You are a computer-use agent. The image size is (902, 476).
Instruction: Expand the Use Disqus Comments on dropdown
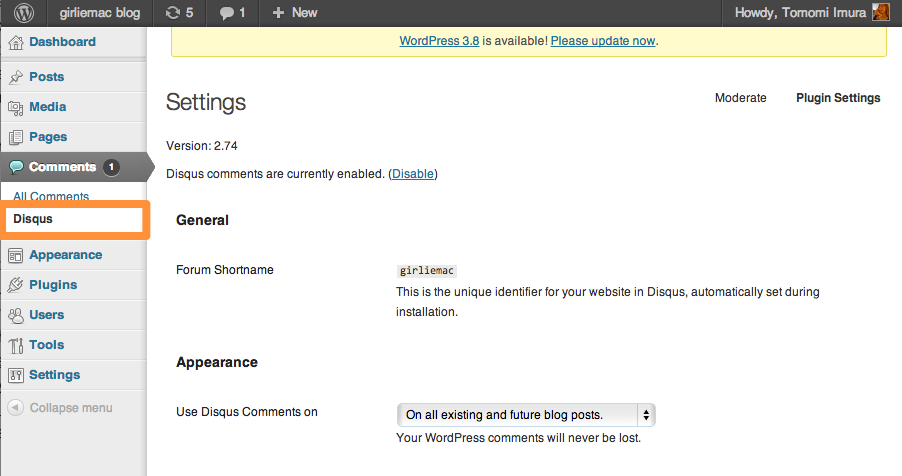tap(526, 415)
